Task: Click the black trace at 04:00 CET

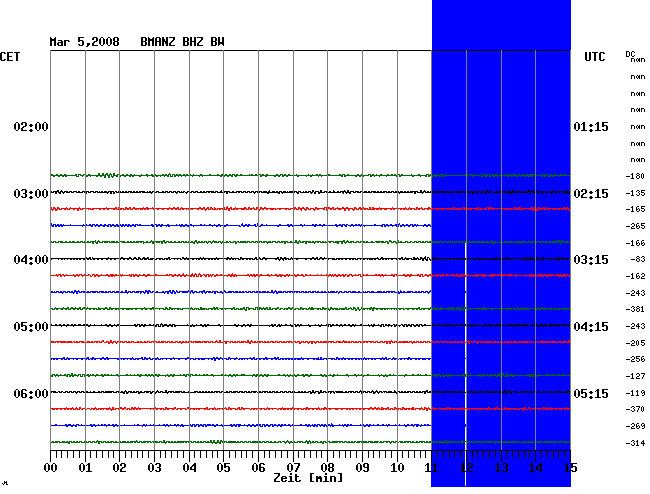Action: [x=310, y=259]
